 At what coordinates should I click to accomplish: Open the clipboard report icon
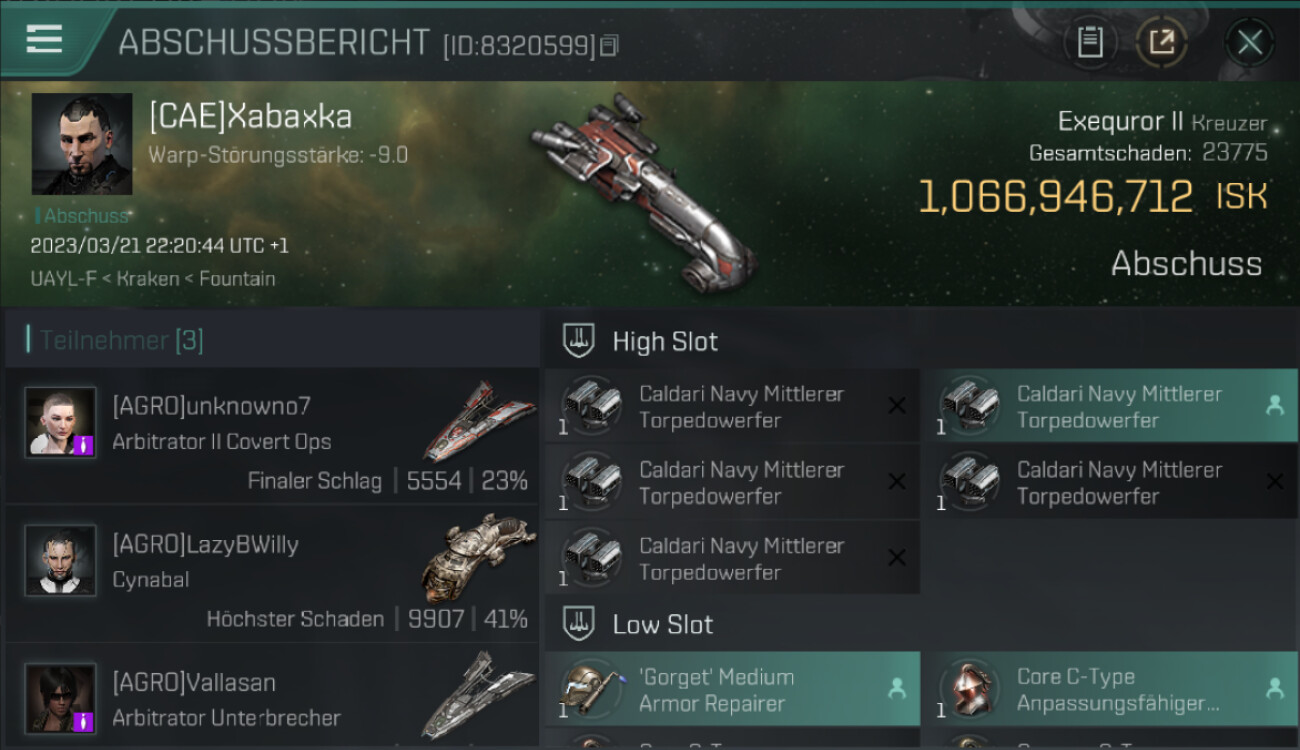(x=1090, y=43)
